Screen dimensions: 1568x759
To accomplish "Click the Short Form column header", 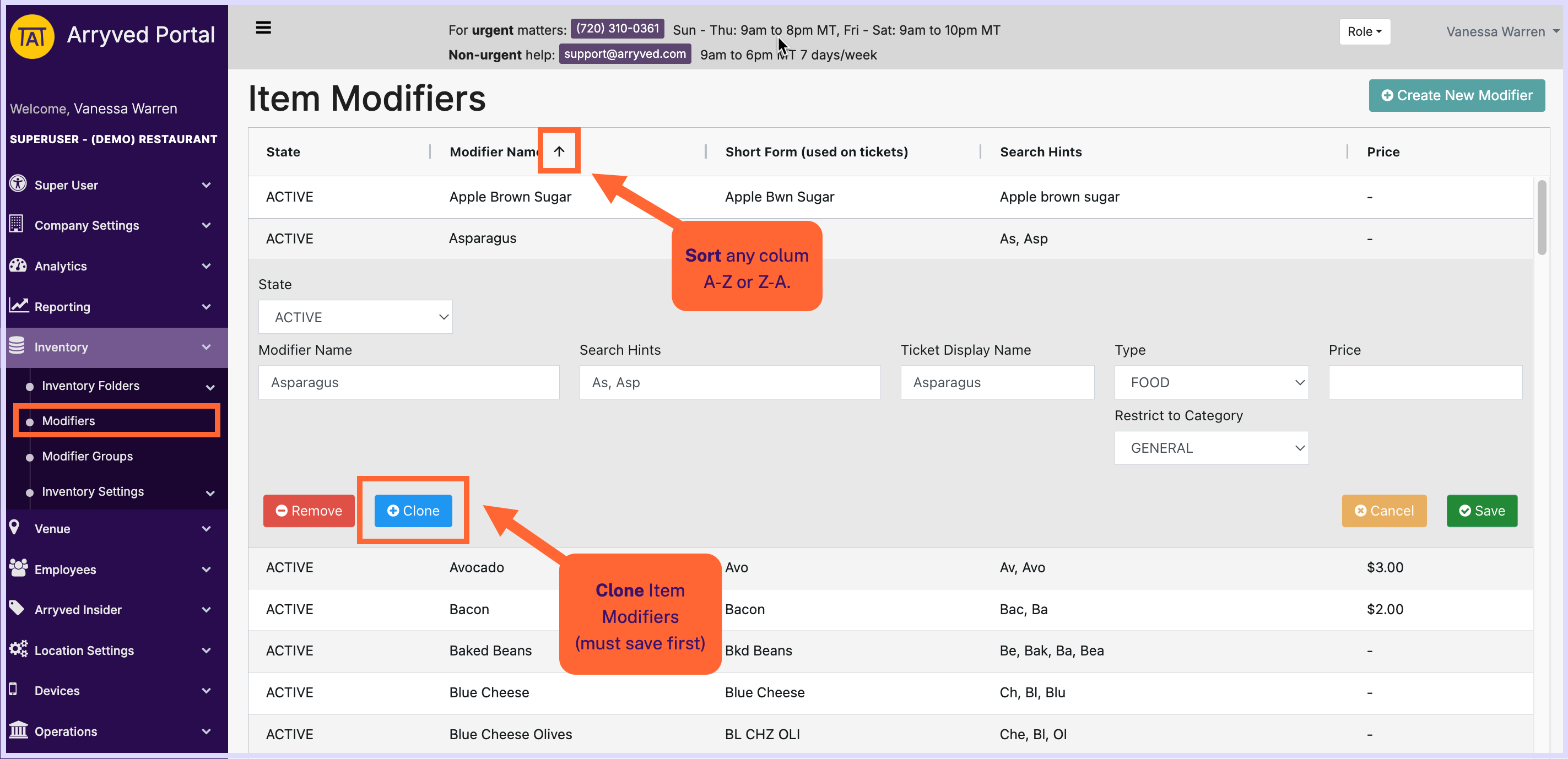I will pos(817,151).
